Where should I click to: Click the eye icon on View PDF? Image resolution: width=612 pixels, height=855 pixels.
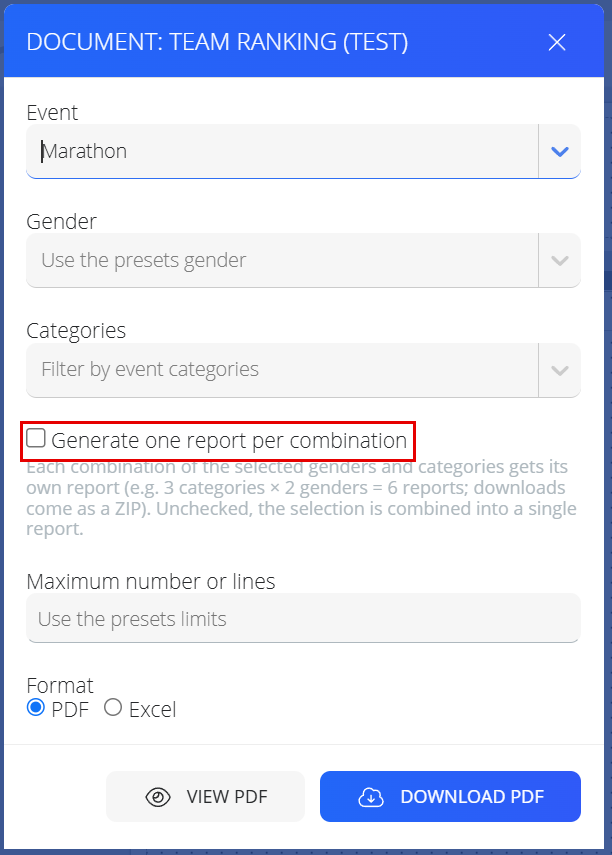click(x=158, y=797)
